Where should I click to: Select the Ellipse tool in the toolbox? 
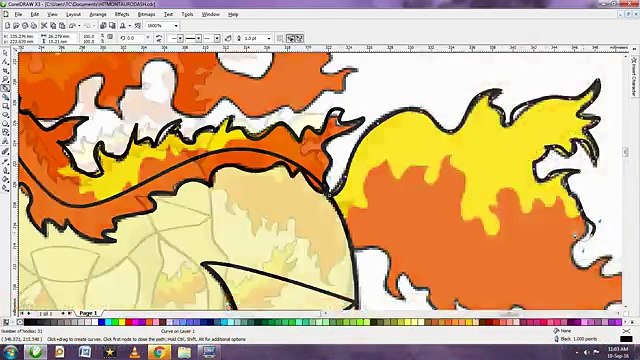pyautogui.click(x=5, y=115)
